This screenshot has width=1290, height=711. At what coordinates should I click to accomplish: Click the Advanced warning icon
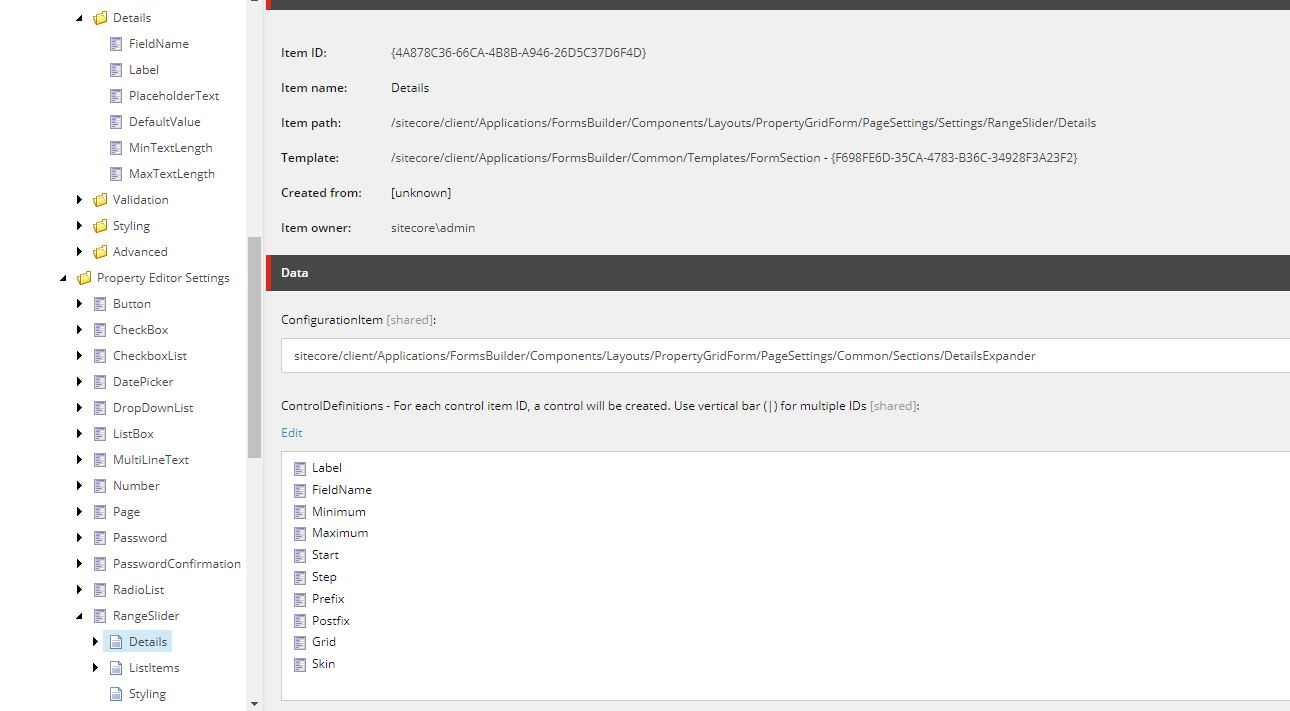pyautogui.click(x=98, y=251)
